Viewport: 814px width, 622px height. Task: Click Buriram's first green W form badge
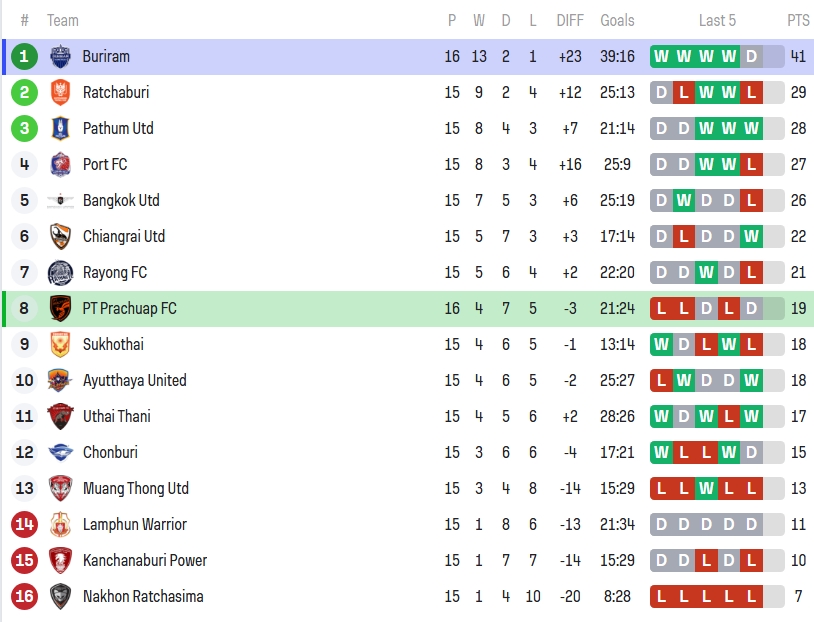click(x=661, y=57)
